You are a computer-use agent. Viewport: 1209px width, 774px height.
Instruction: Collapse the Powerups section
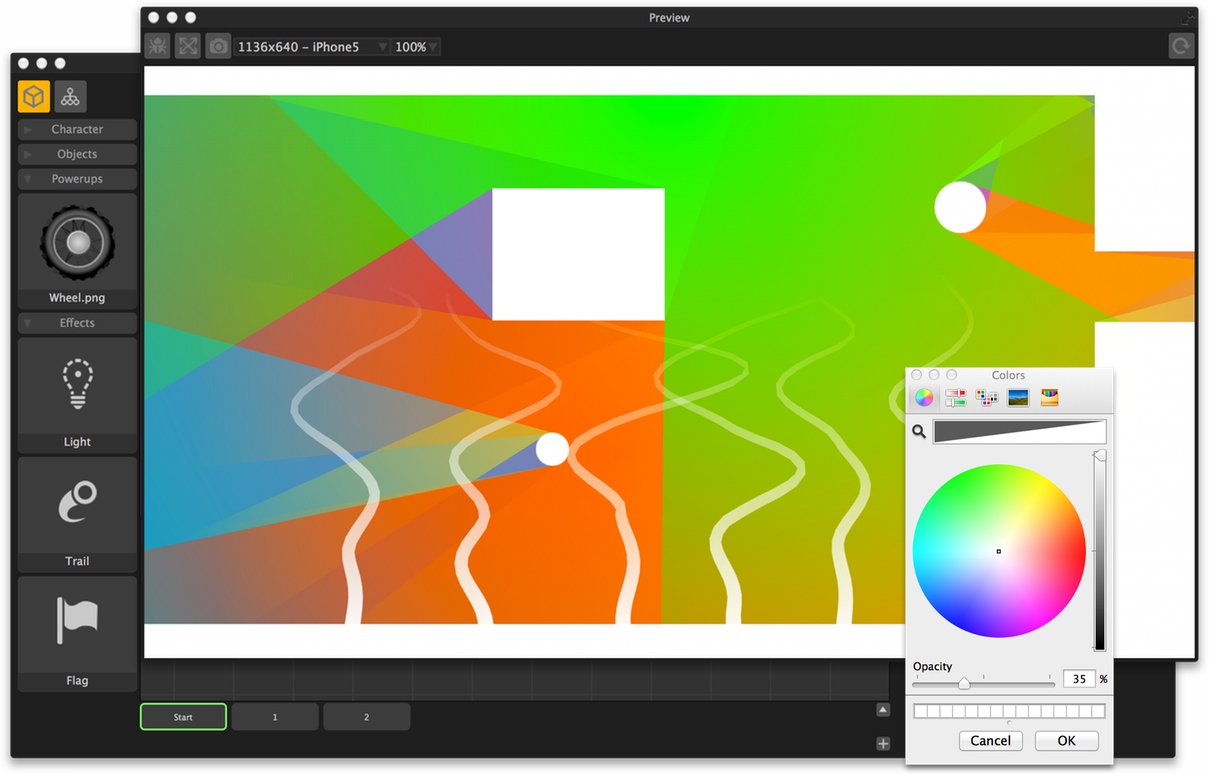pyautogui.click(x=77, y=179)
